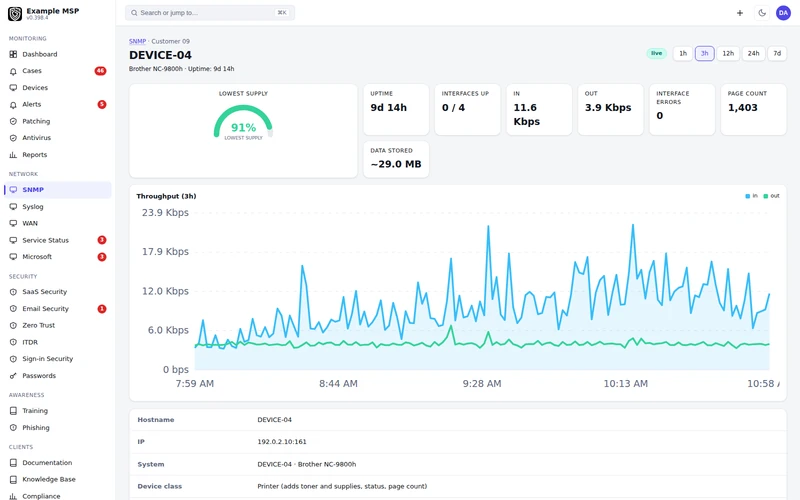Click the Reports bar chart icon
The image size is (800, 500).
13,155
